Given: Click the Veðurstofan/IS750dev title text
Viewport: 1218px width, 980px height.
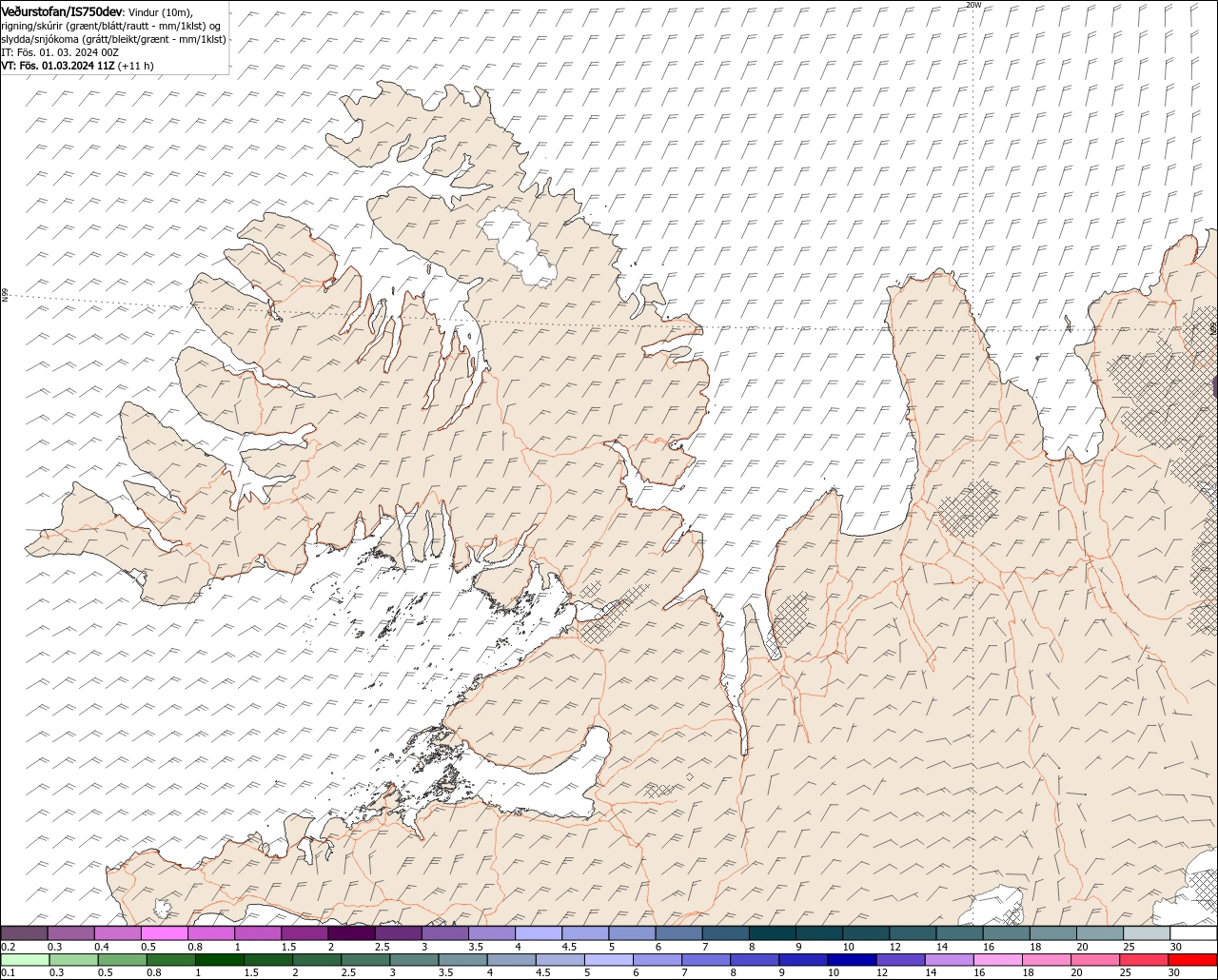Looking at the screenshot, I should coord(62,11).
